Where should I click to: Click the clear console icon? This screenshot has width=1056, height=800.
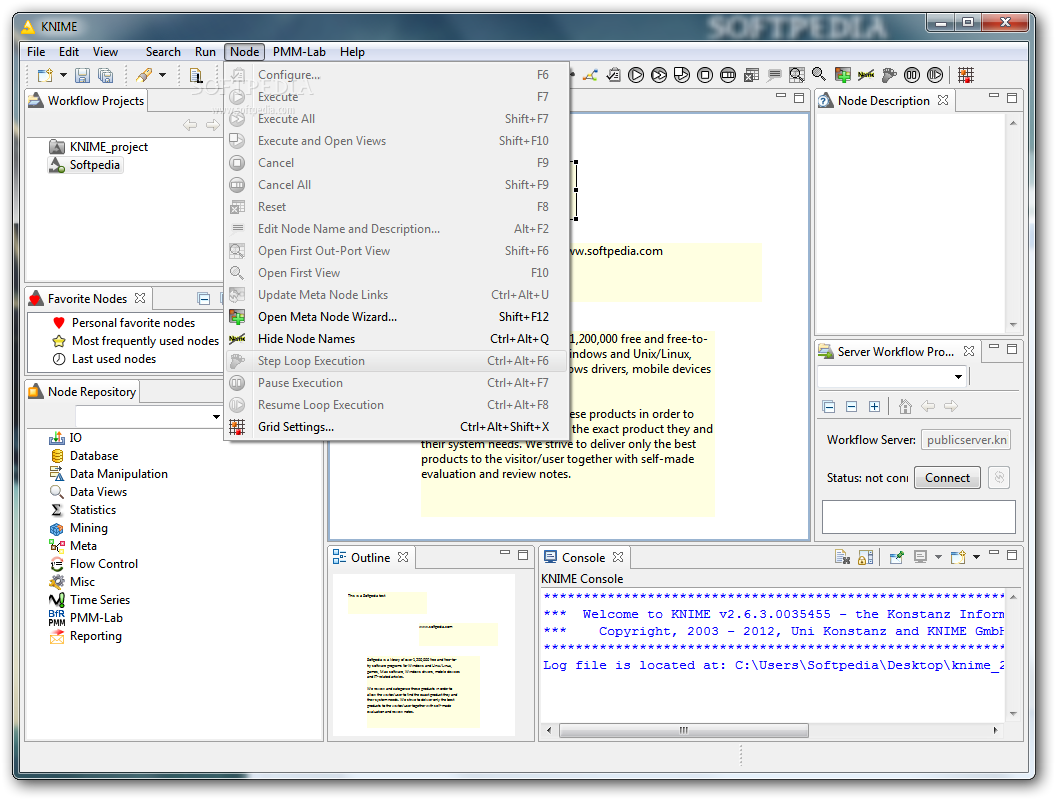(842, 557)
